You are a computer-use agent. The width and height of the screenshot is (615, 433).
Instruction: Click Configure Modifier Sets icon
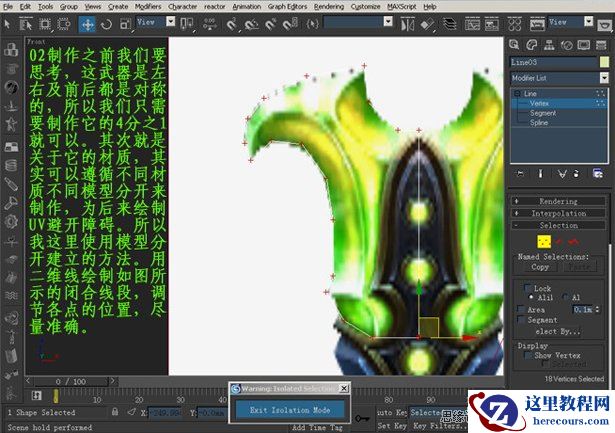(598, 173)
